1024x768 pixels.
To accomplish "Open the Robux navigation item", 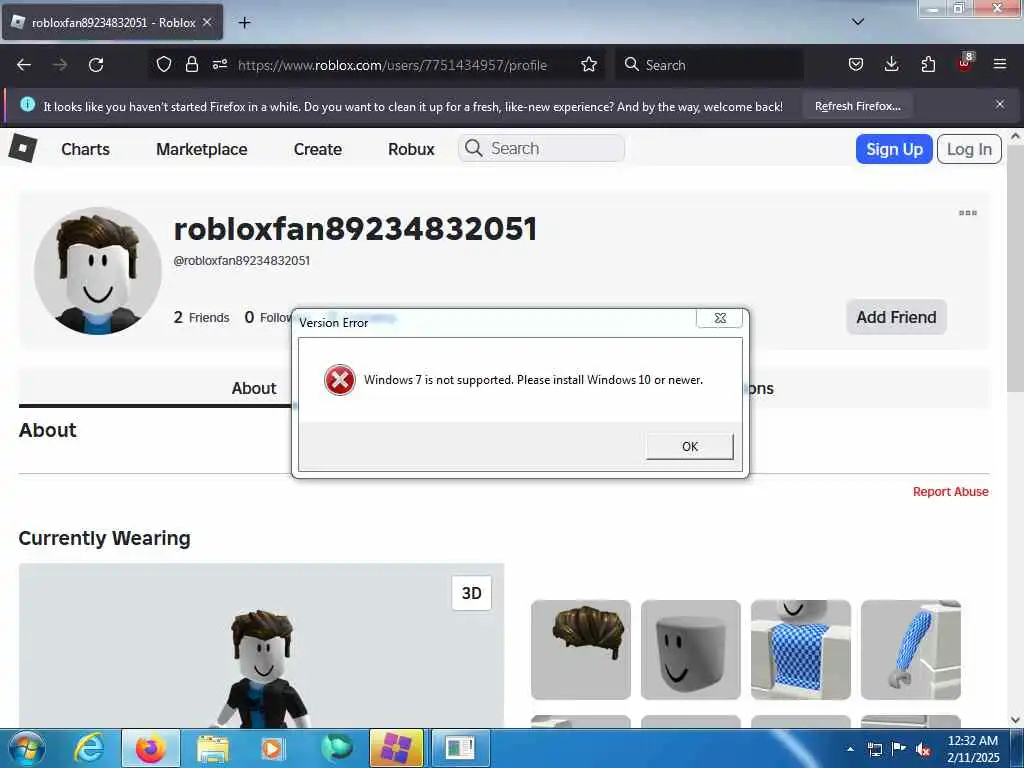I will 411,149.
